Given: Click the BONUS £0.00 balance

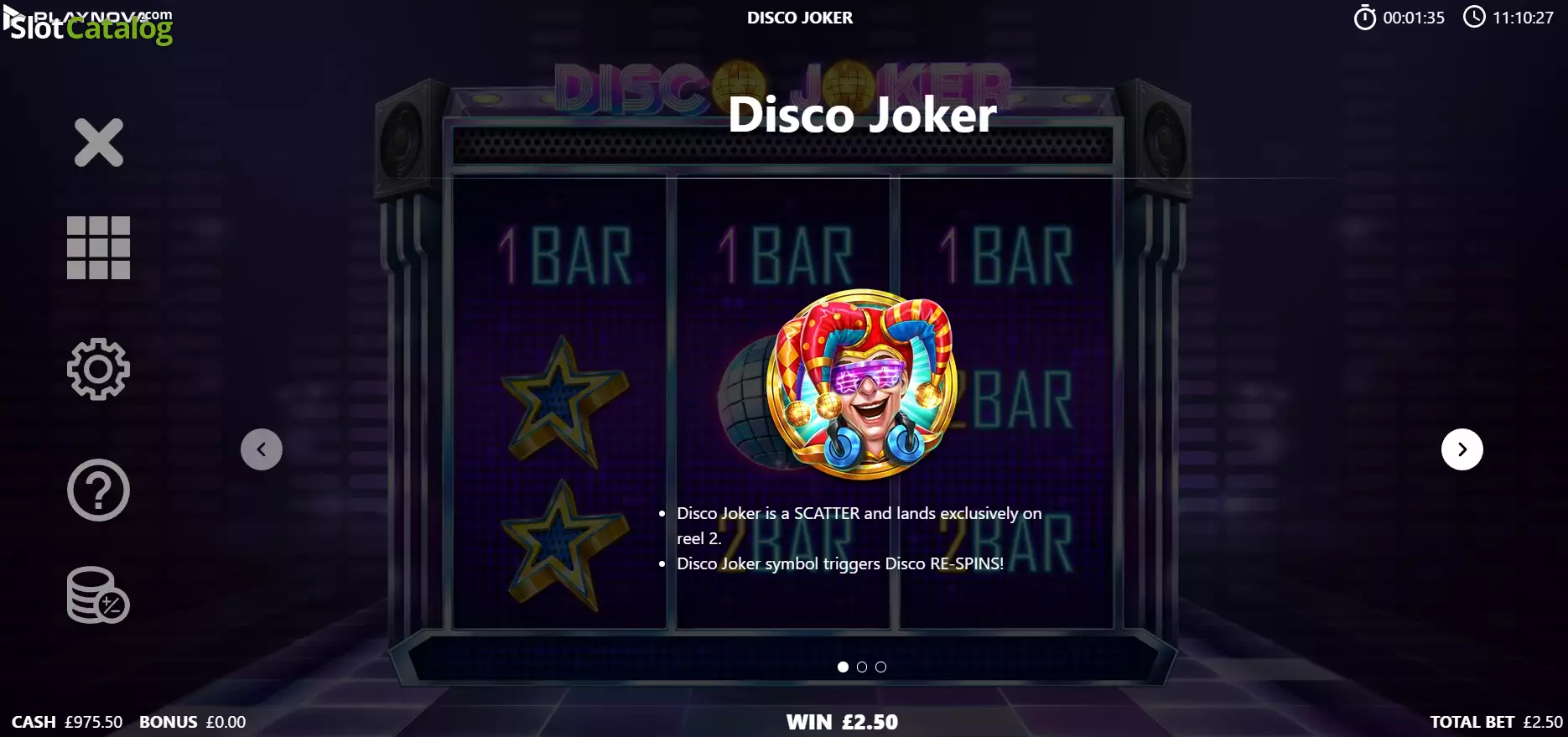Looking at the screenshot, I should [x=193, y=722].
